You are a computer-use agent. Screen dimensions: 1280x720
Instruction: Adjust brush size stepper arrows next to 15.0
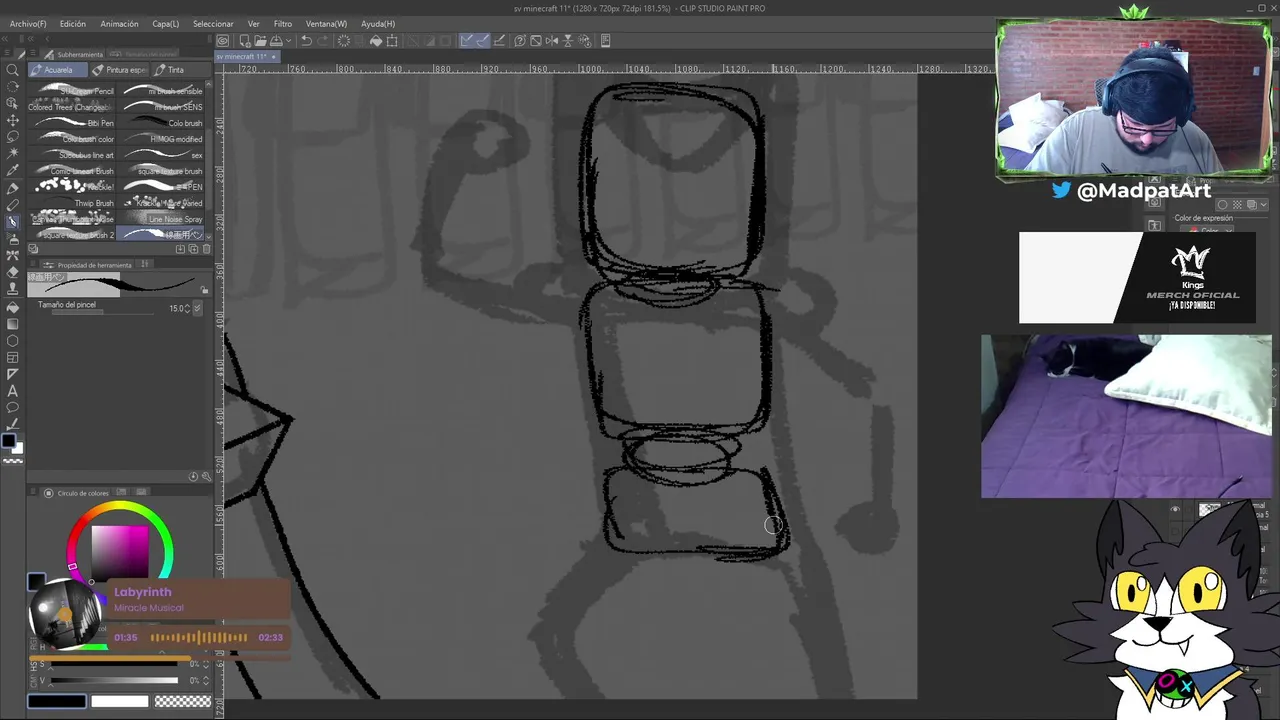(x=187, y=308)
